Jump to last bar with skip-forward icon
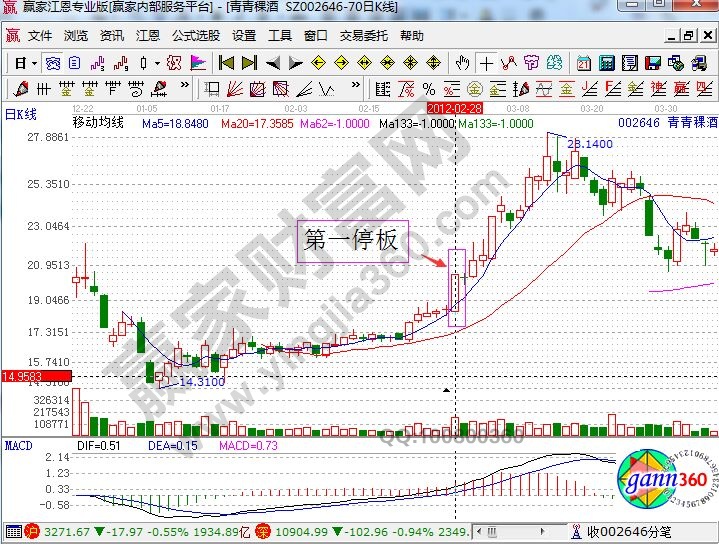719x544 pixels. point(248,63)
